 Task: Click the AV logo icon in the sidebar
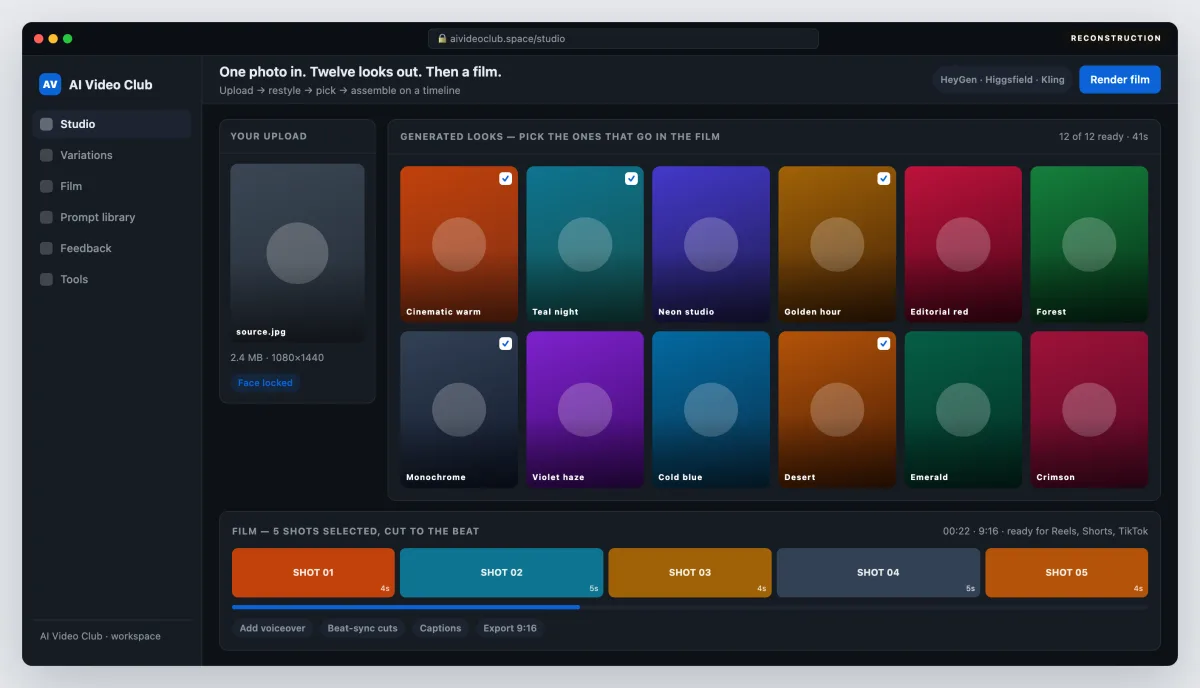(x=50, y=84)
